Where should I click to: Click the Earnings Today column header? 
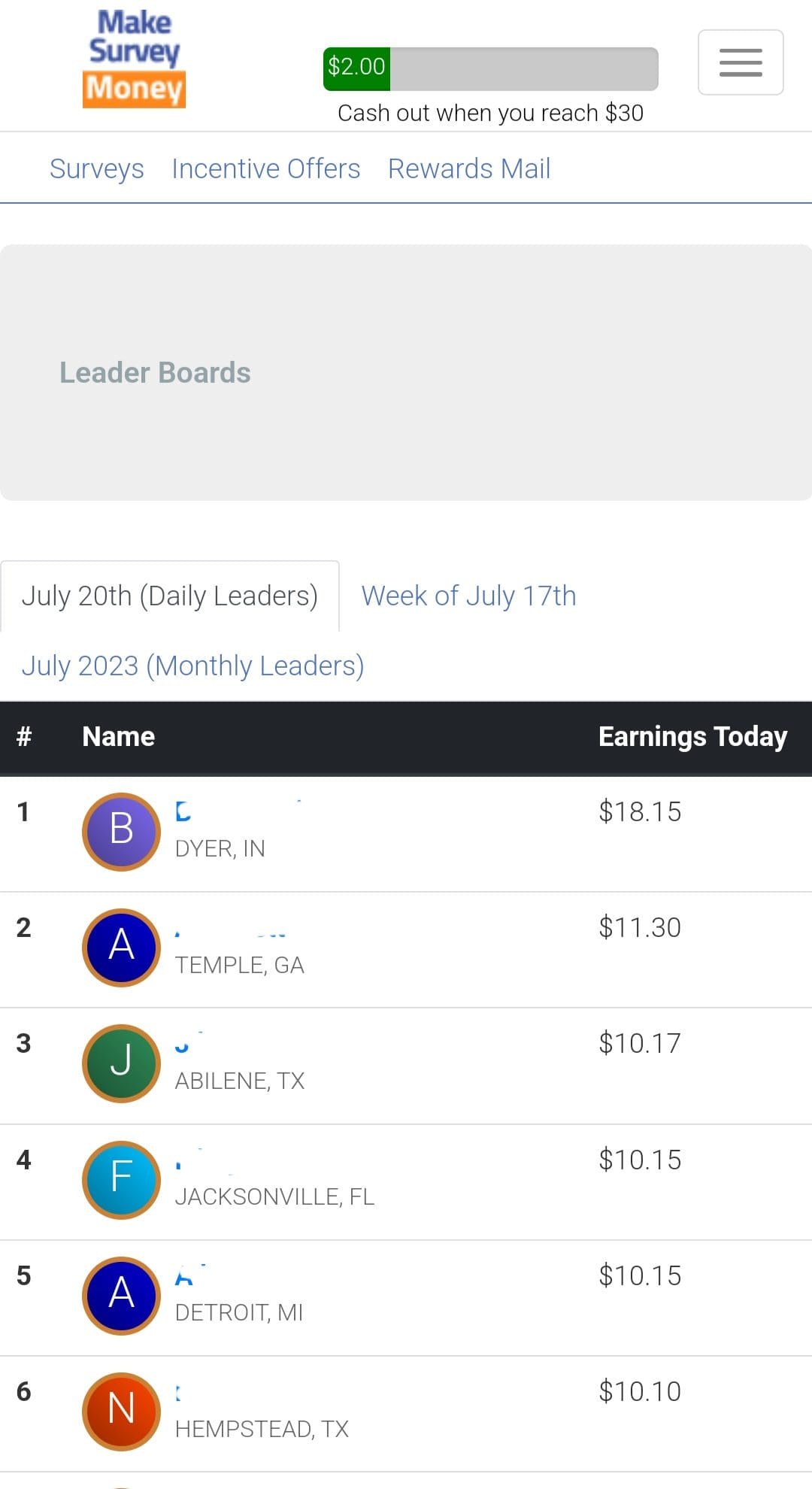pyautogui.click(x=692, y=736)
